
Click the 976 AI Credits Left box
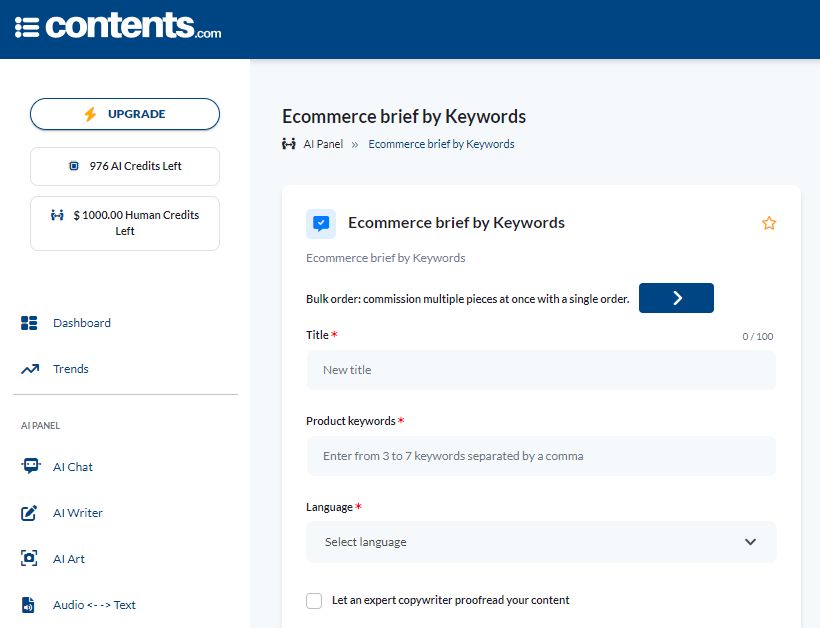point(125,166)
